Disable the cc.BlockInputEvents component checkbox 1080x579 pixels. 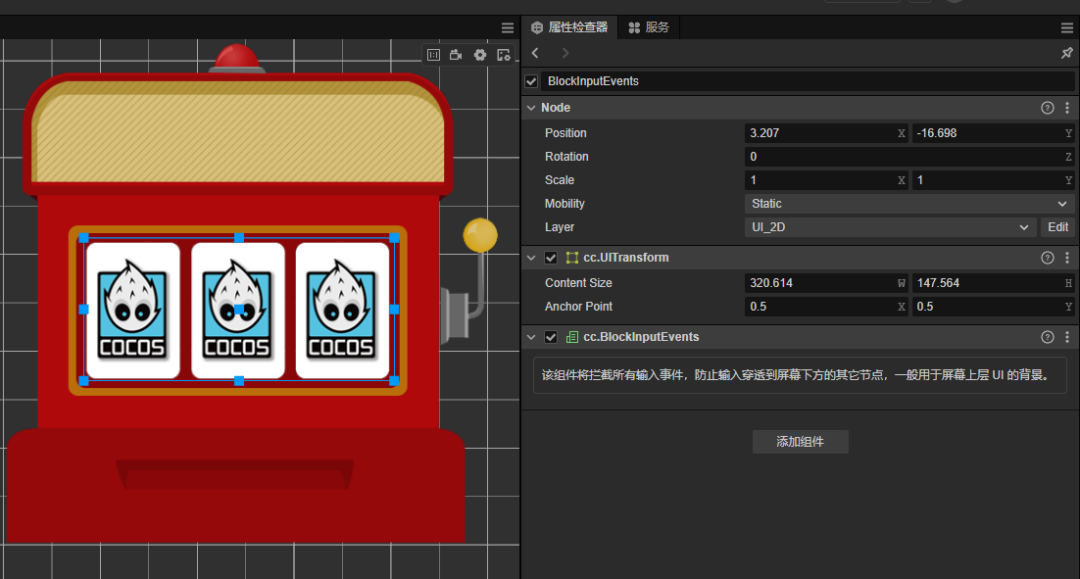(551, 337)
